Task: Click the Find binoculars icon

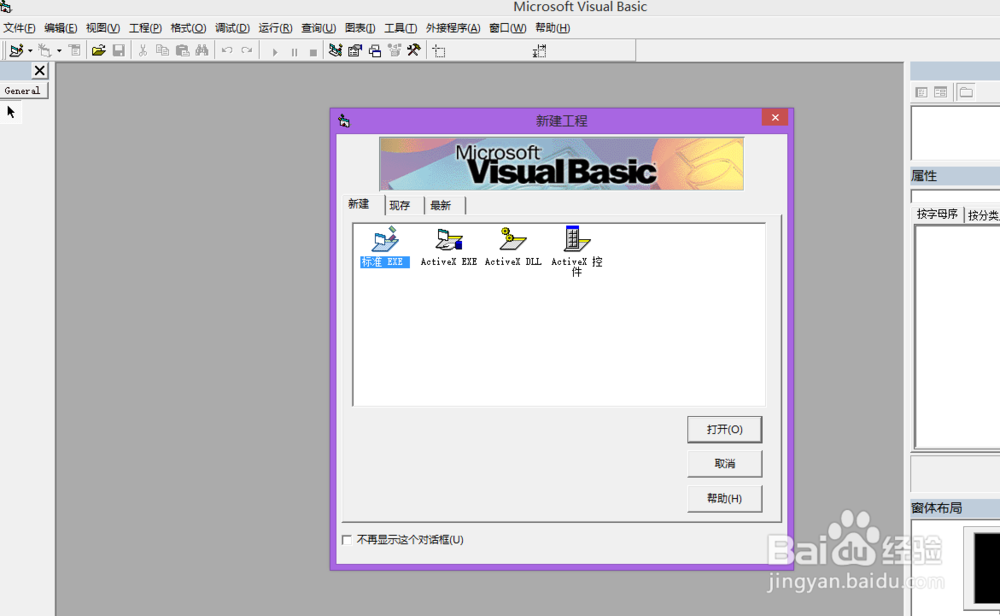Action: (202, 50)
